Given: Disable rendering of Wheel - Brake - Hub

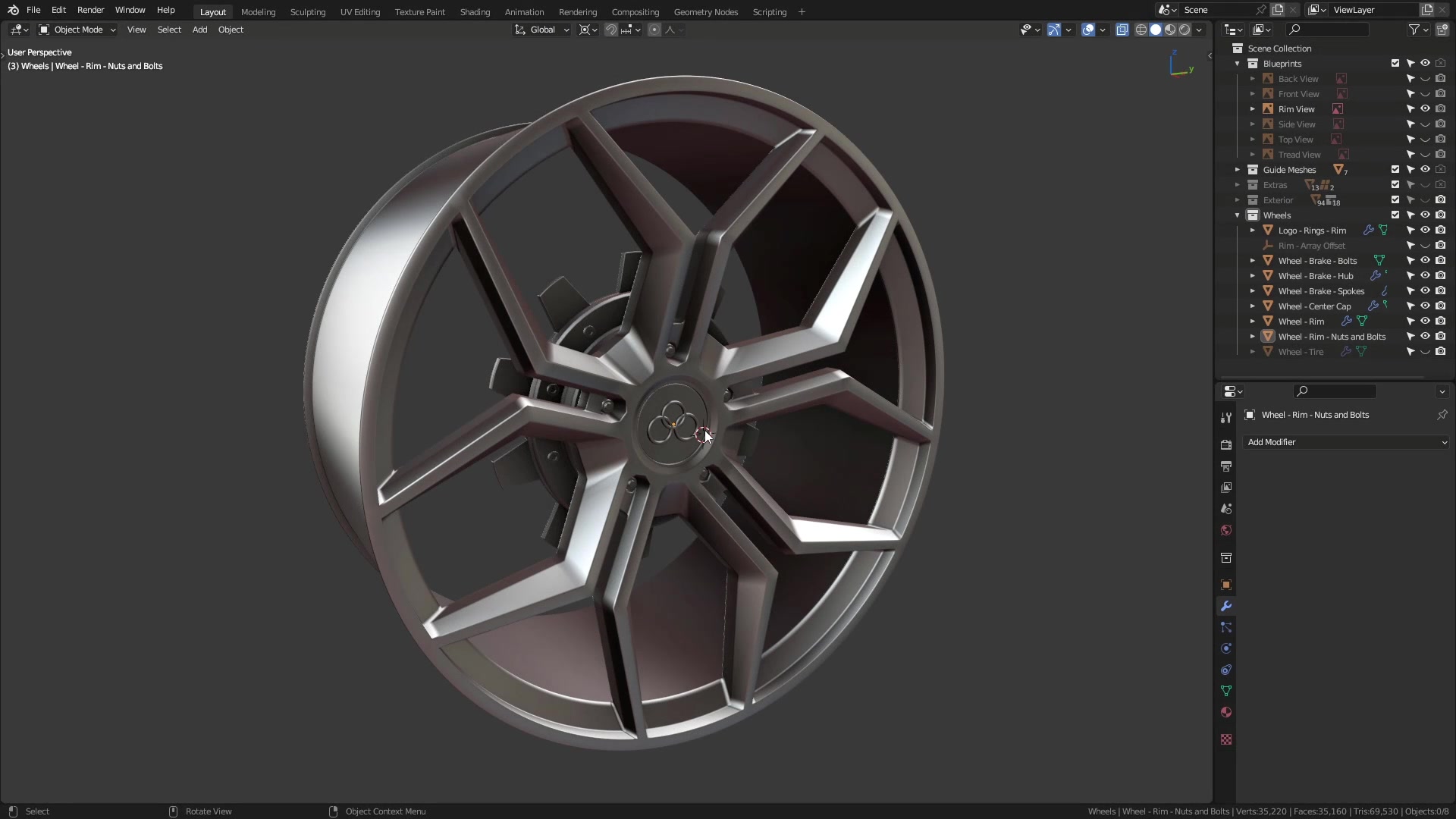Looking at the screenshot, I should coord(1441,276).
